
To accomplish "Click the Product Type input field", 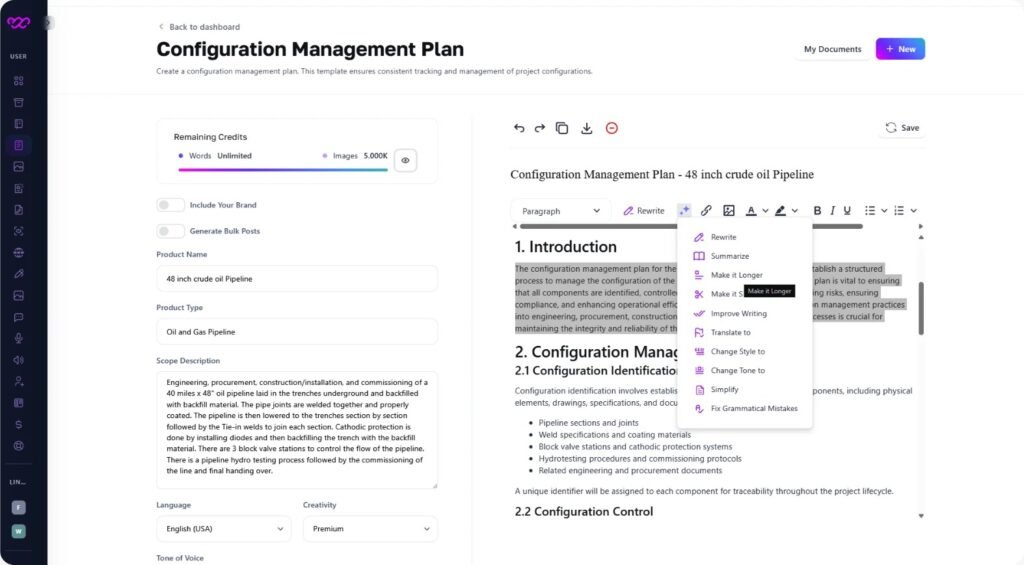I will point(297,332).
